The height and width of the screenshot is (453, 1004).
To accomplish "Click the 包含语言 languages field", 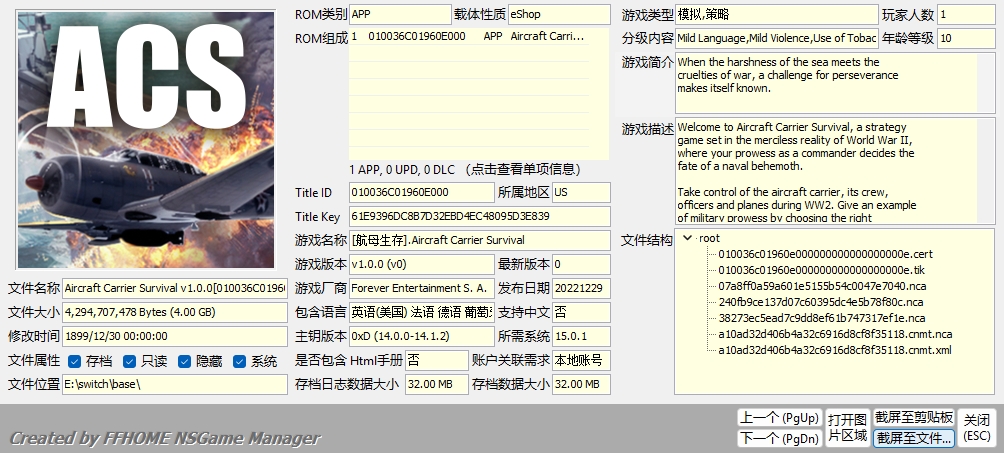I will point(422,313).
